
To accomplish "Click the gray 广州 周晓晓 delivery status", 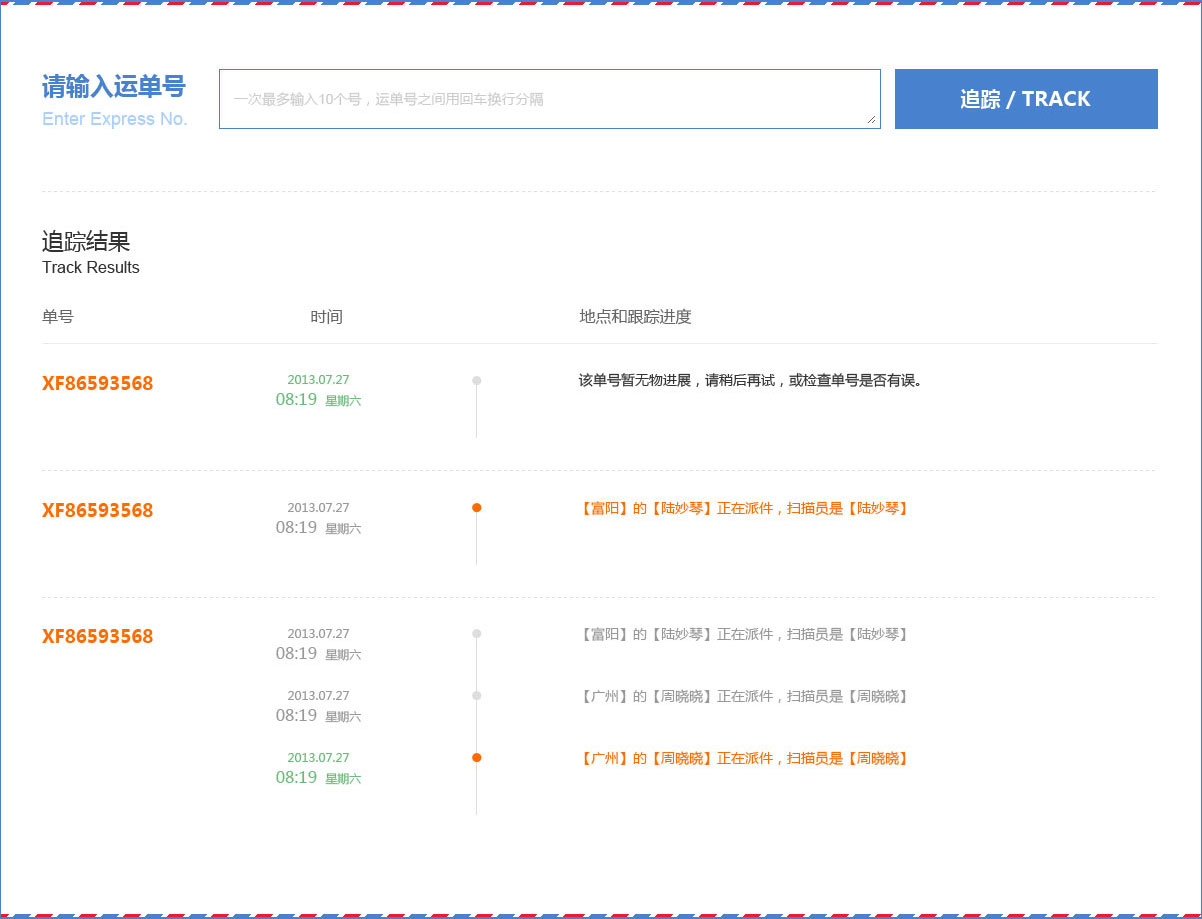I will (744, 696).
